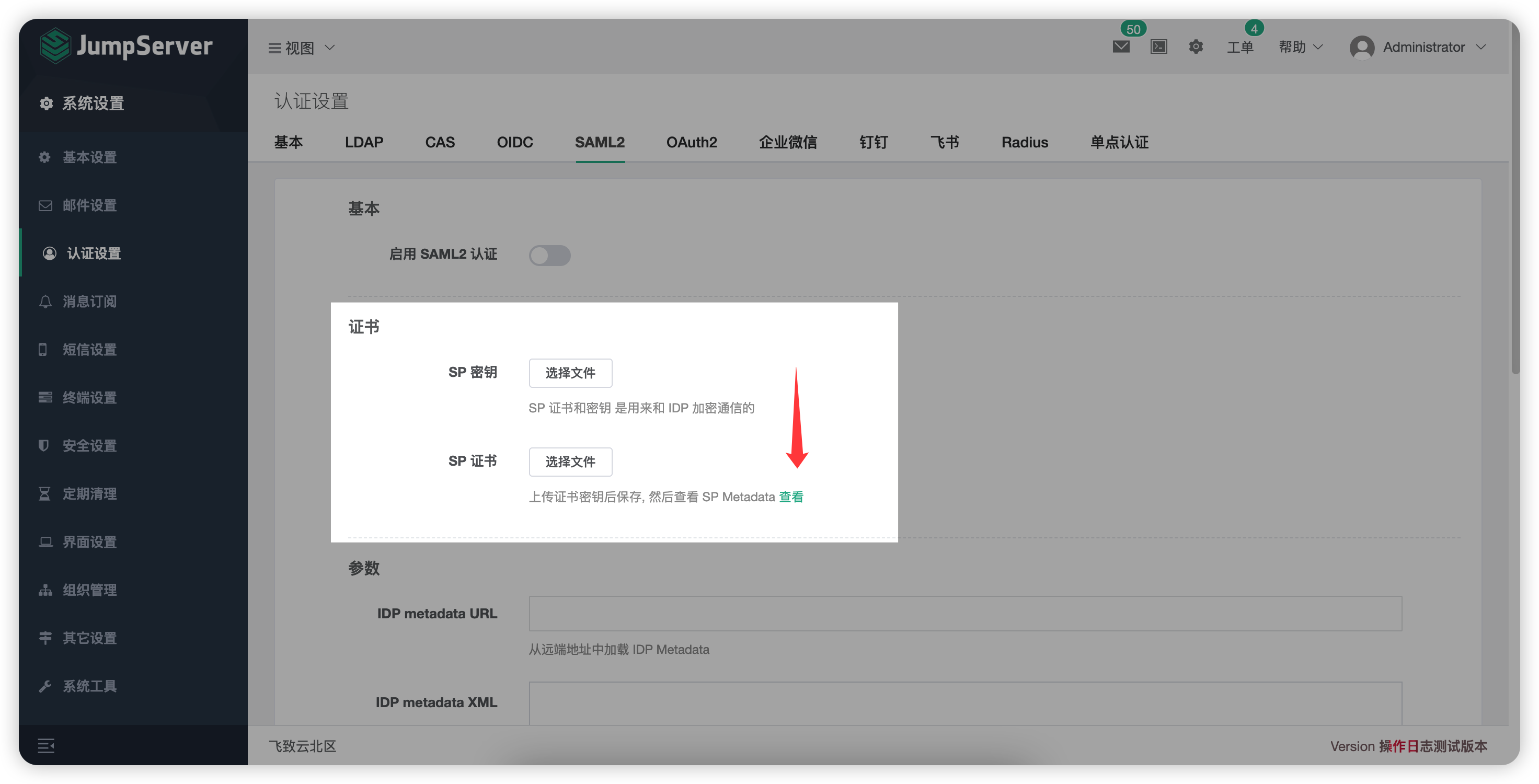Expand the 帮助 help menu

1300,47
